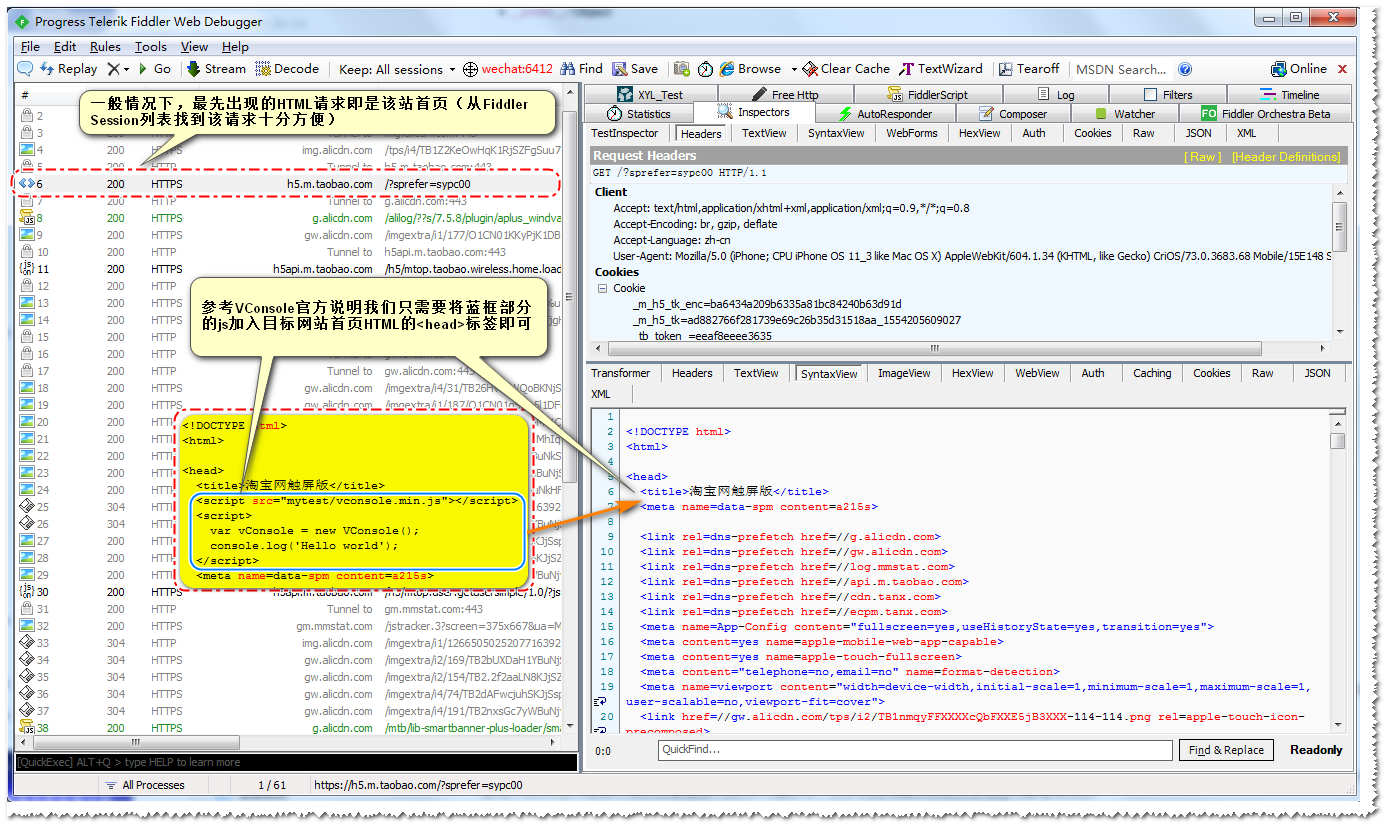Viewport: 1391px width, 830px height.
Task: Click the Clear Cache icon
Action: (810, 69)
